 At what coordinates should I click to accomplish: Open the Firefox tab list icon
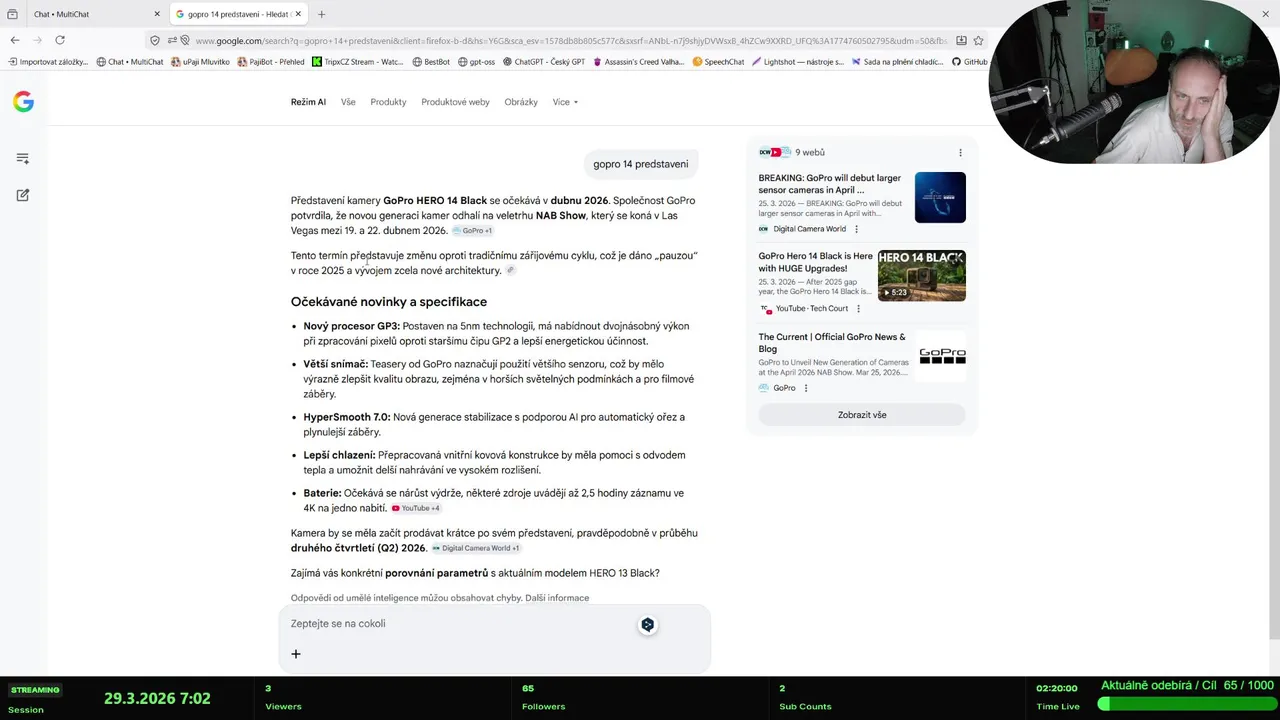12,14
